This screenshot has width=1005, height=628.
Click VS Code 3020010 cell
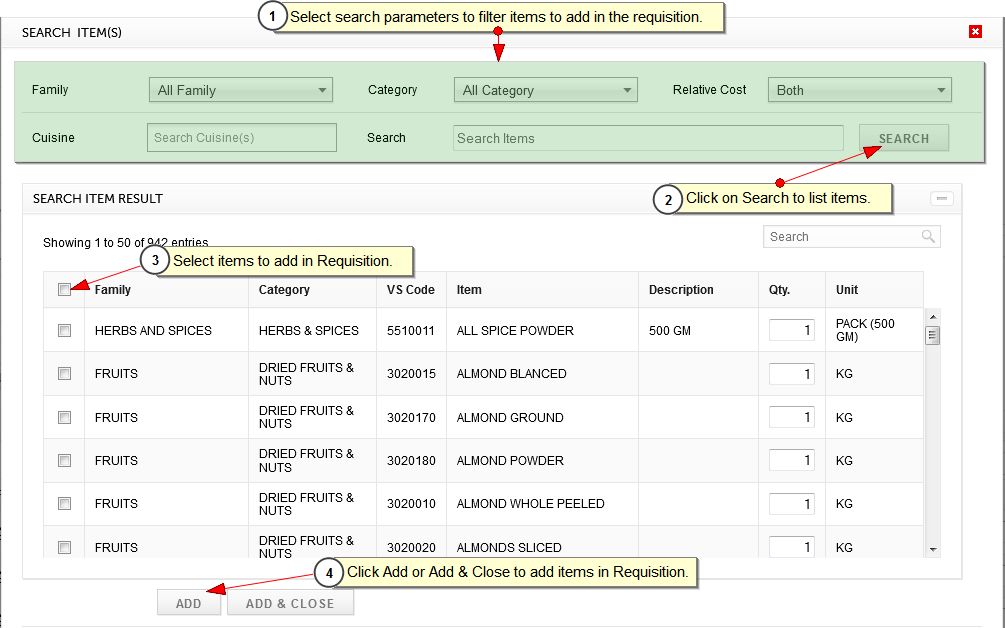[x=411, y=504]
